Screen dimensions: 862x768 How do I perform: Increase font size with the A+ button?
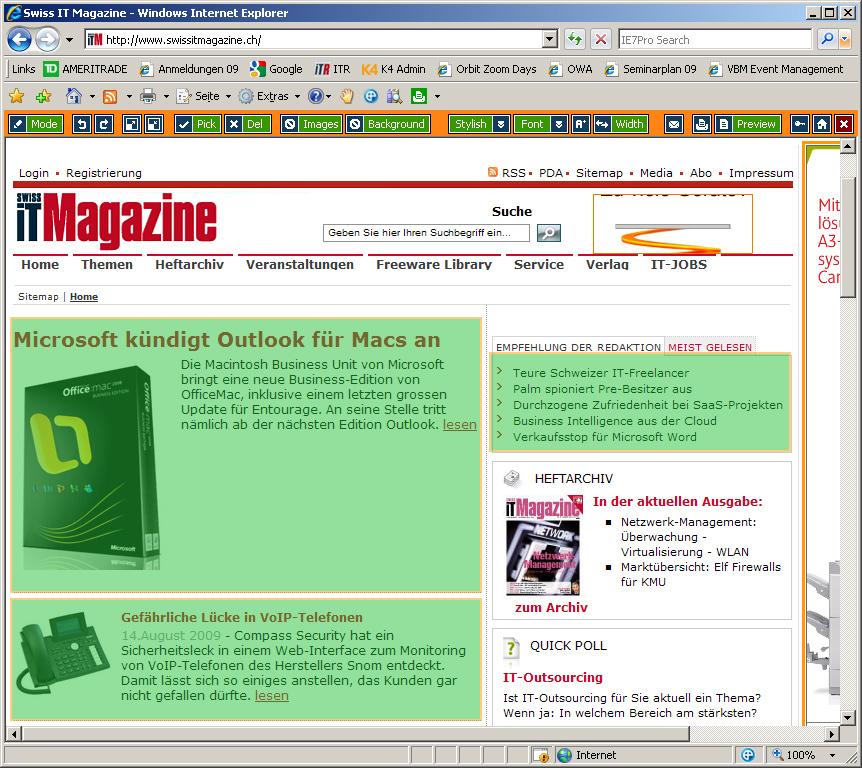point(581,124)
